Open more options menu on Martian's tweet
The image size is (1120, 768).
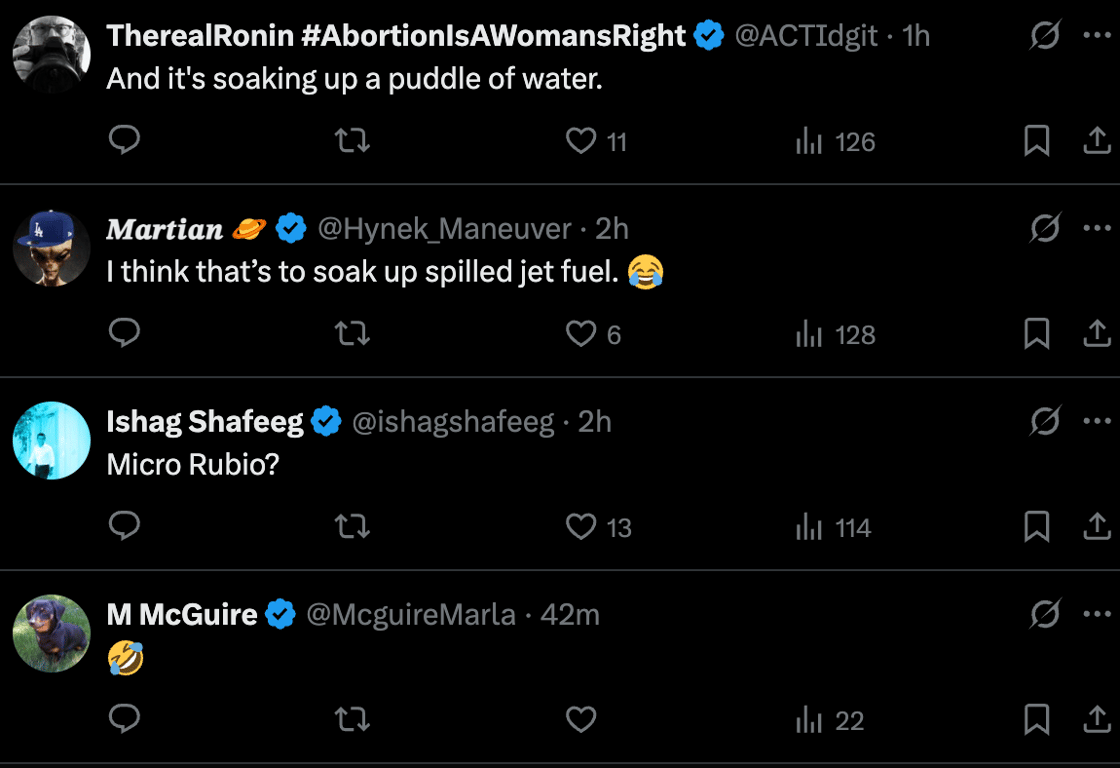pos(1097,229)
